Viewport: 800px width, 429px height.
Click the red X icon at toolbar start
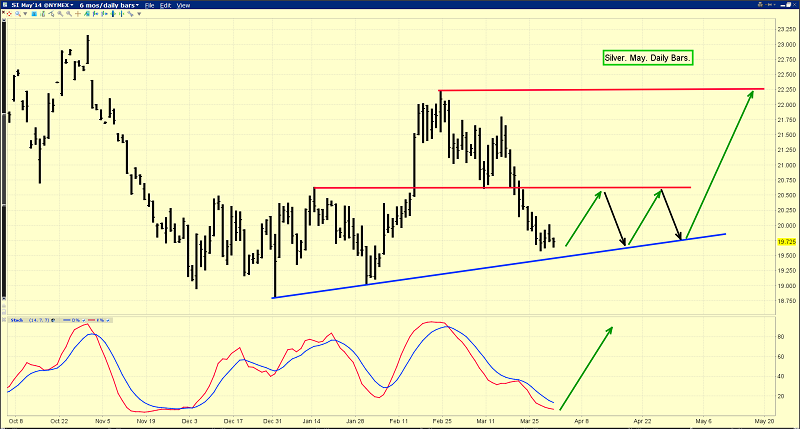3,13
